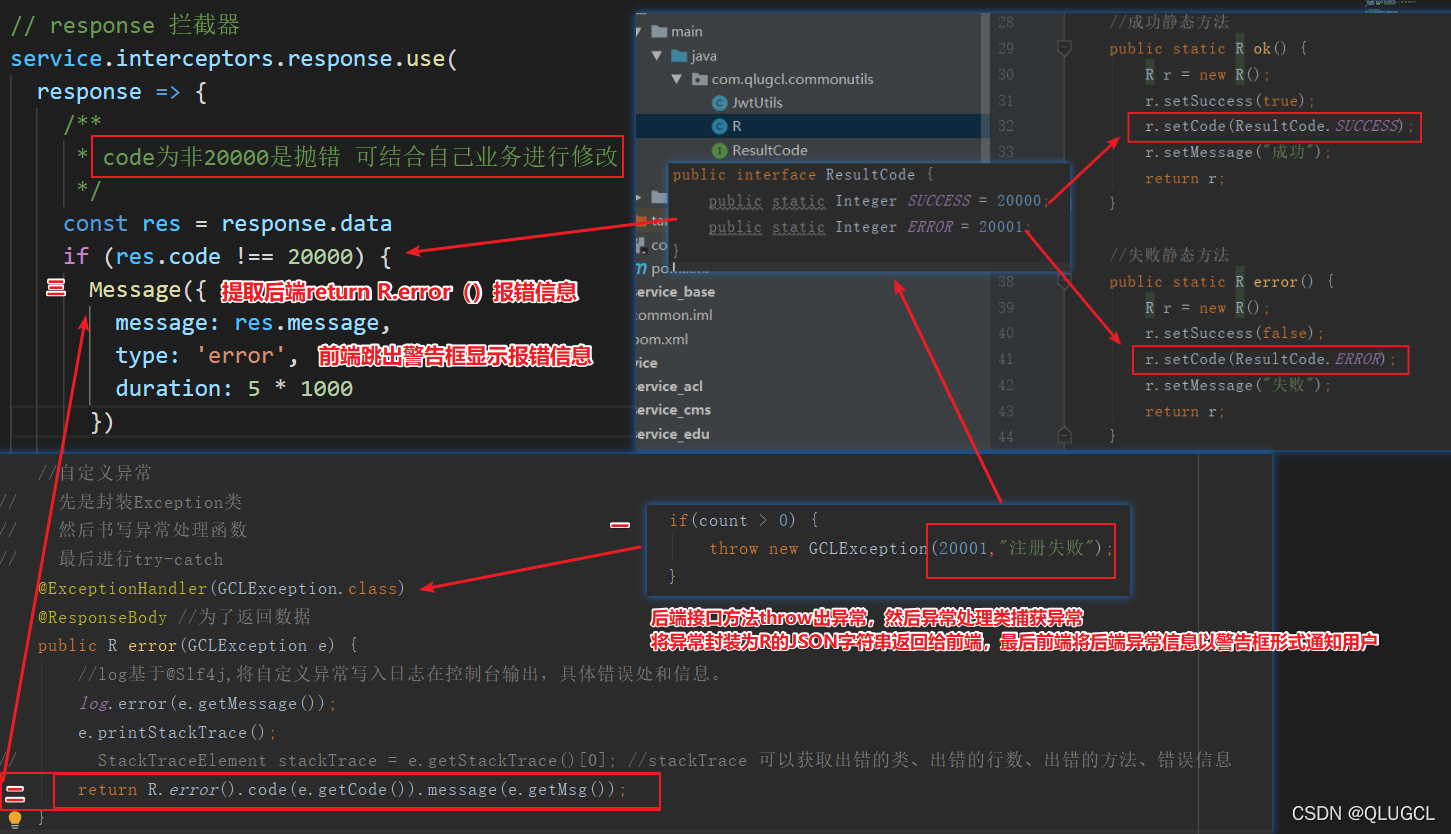Image resolution: width=1451 pixels, height=834 pixels.
Task: Click 'public R error(GCLException e) {' line
Action: 198,646
